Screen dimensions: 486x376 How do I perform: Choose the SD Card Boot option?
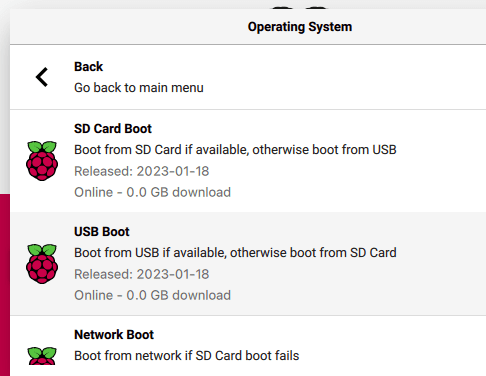[x=248, y=161]
